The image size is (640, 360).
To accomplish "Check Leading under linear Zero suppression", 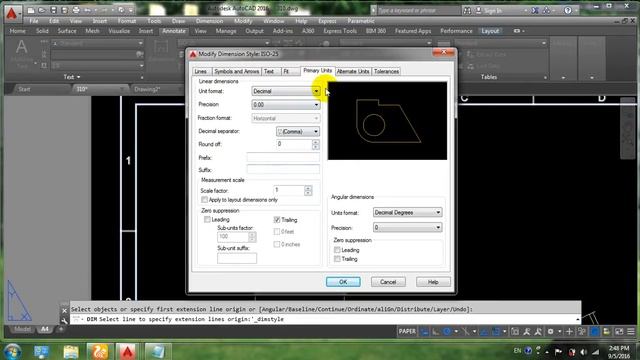I will point(207,220).
